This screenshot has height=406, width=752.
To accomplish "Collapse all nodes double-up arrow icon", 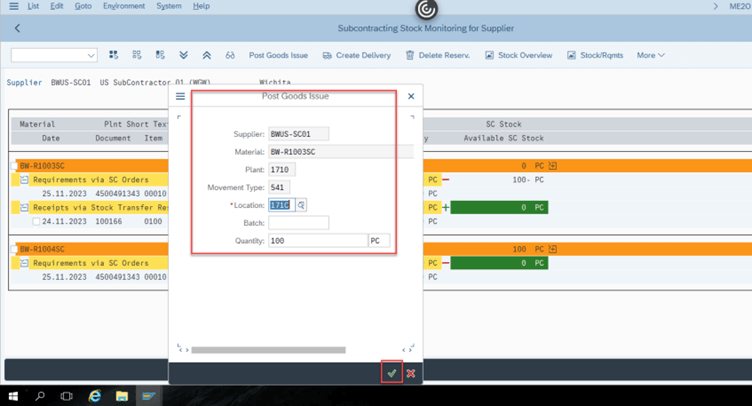I will 207,55.
